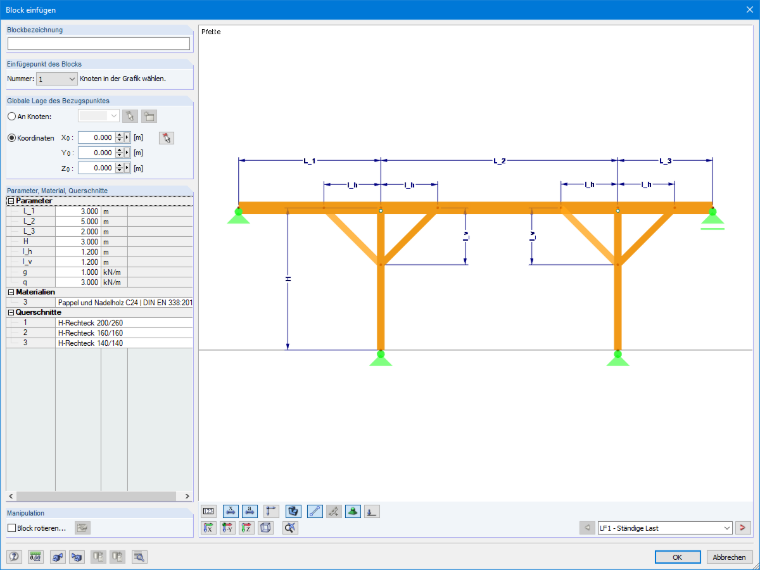Toggle green support symbols icon

(x=353, y=511)
